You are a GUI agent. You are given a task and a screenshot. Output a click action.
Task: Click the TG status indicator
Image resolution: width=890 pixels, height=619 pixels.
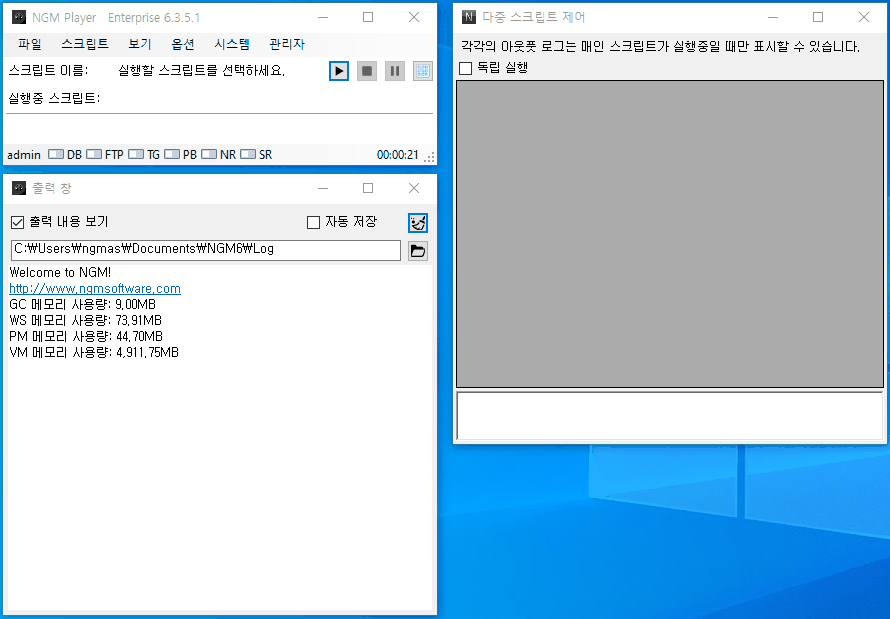click(x=144, y=154)
